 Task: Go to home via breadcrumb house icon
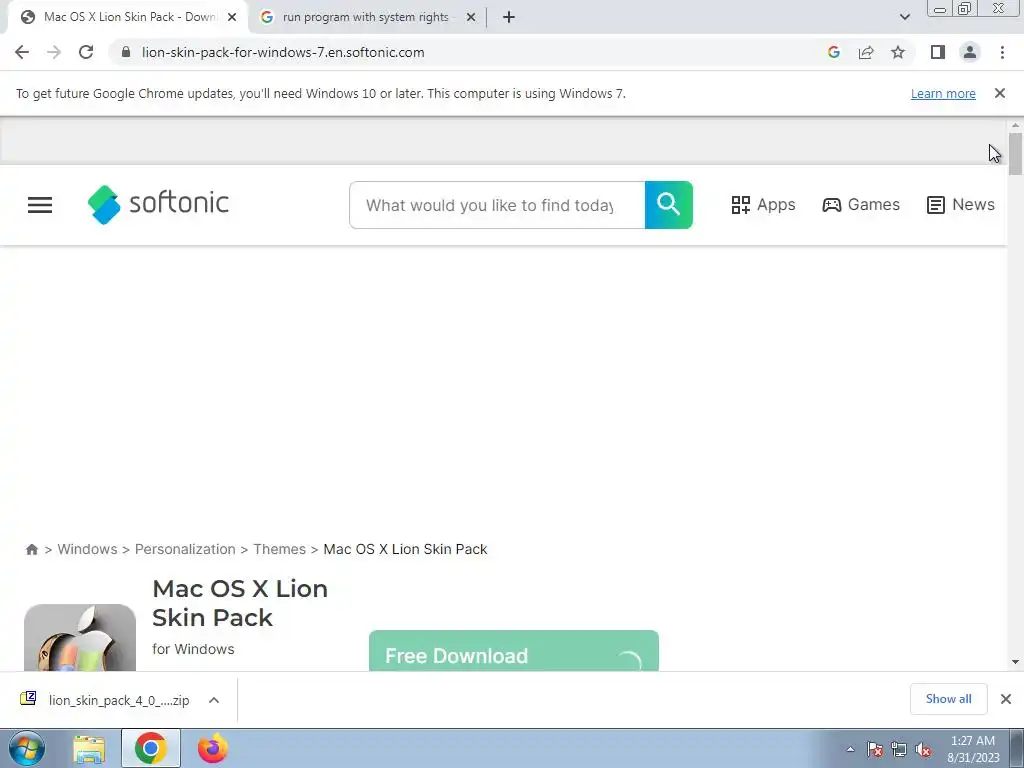[31, 549]
